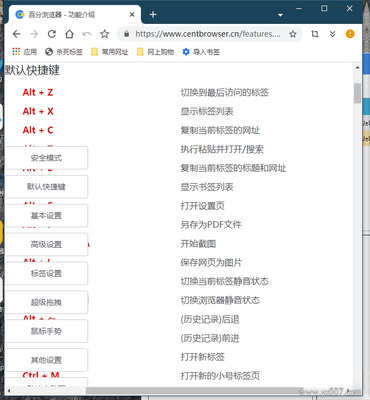
Task: Jump to 默认快捷键 section
Action: click(46, 187)
